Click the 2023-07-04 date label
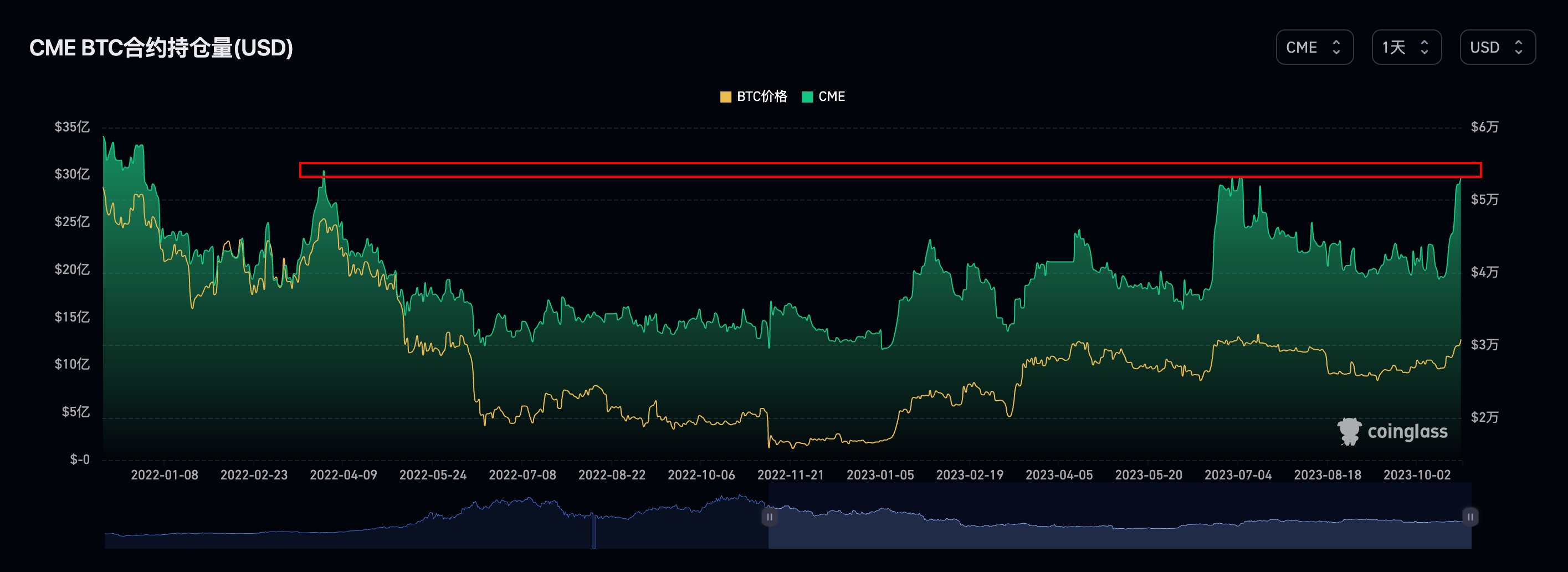This screenshot has width=1568, height=572. tap(1238, 475)
